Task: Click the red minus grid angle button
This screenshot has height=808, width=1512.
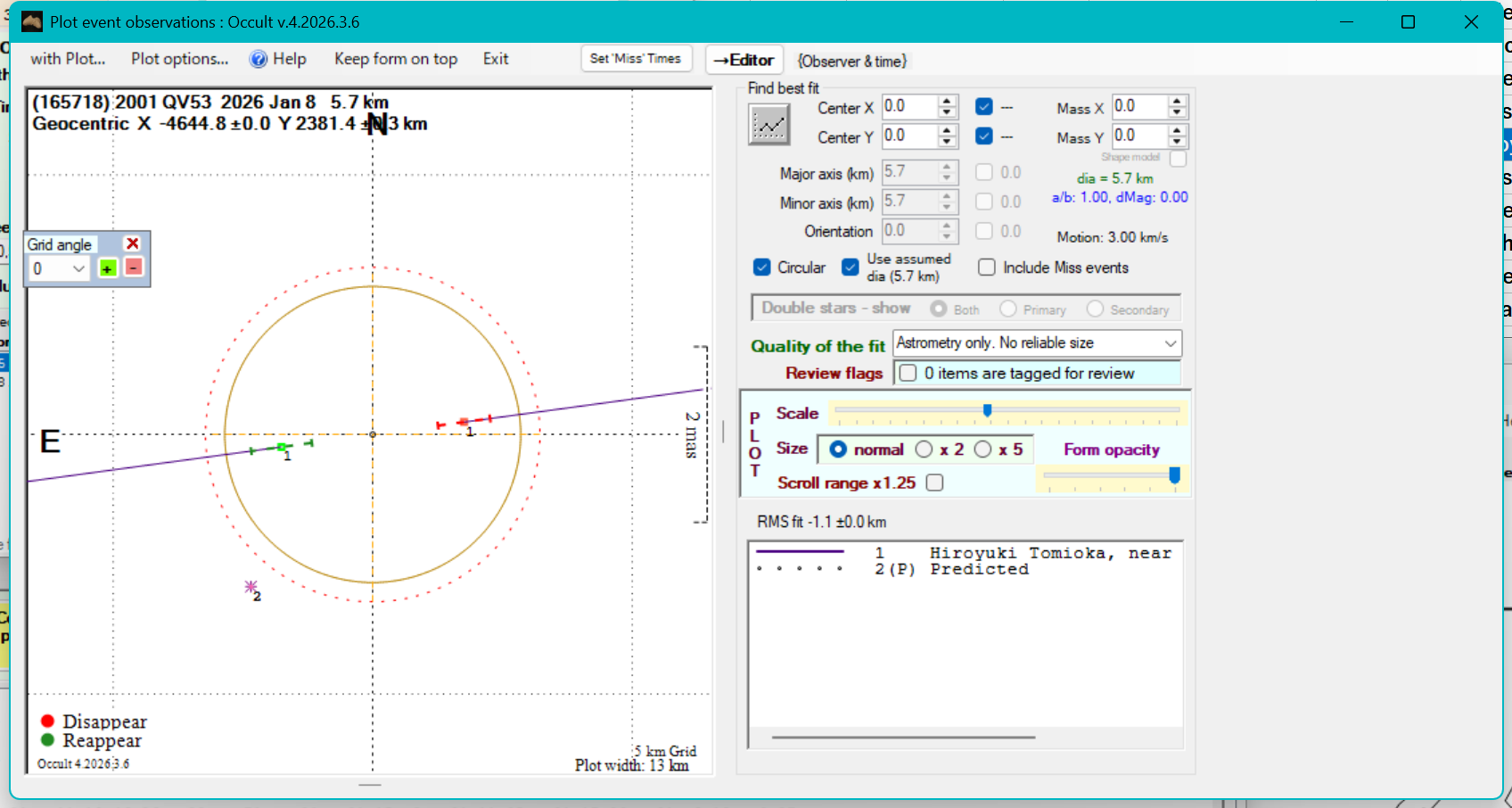Action: [133, 268]
